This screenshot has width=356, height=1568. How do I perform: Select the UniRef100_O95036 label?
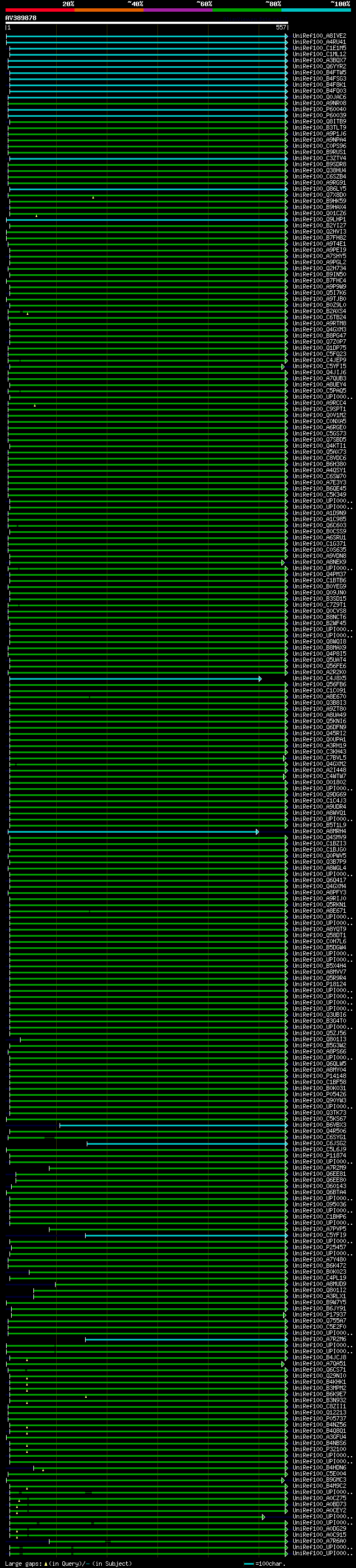pos(319,1205)
